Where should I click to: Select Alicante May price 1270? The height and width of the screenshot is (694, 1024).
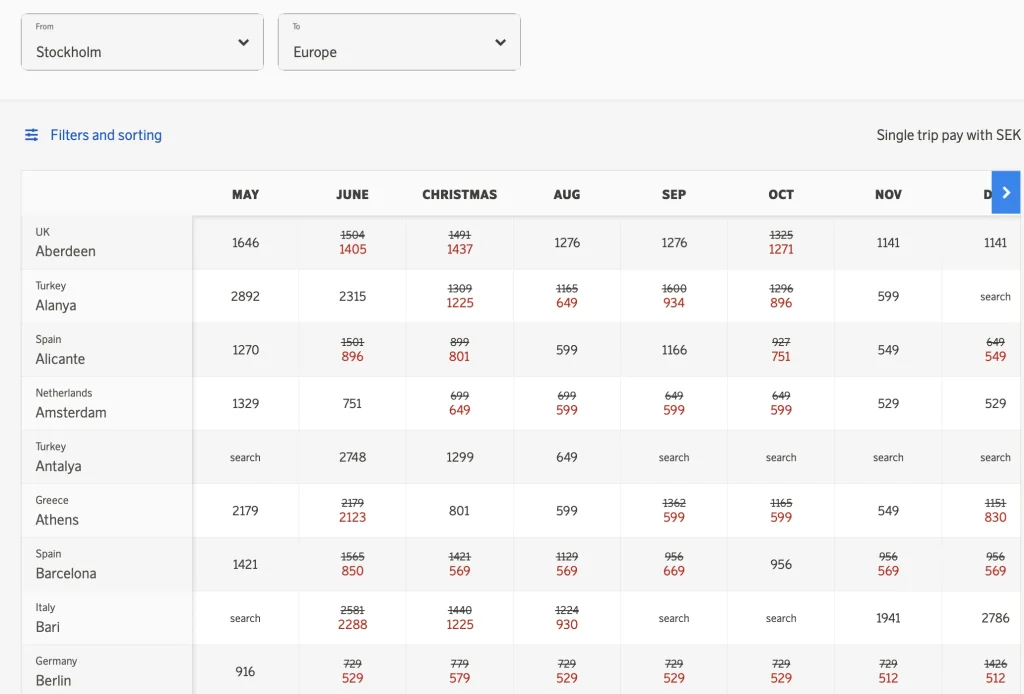click(x=246, y=350)
